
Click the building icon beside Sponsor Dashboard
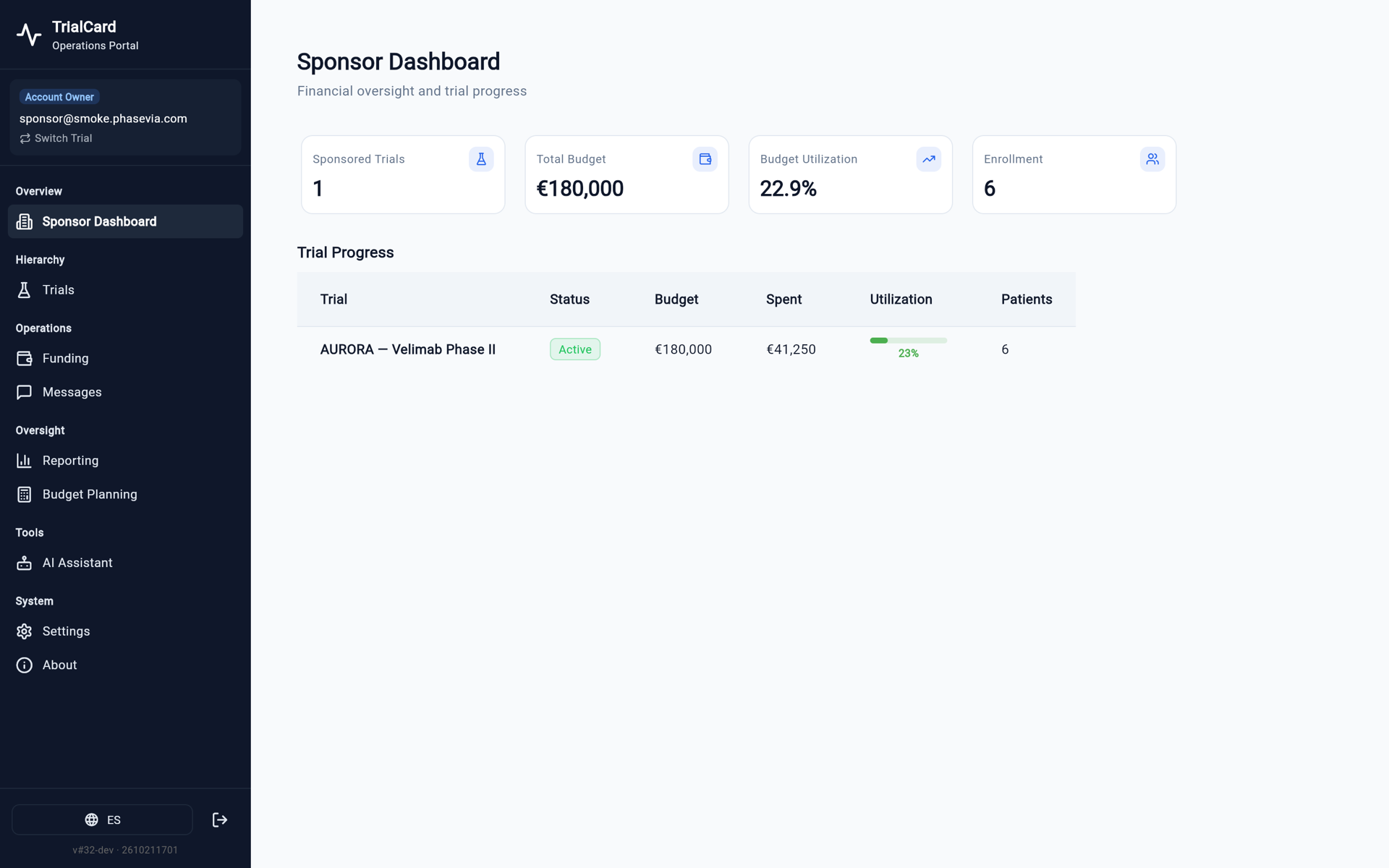click(x=24, y=221)
